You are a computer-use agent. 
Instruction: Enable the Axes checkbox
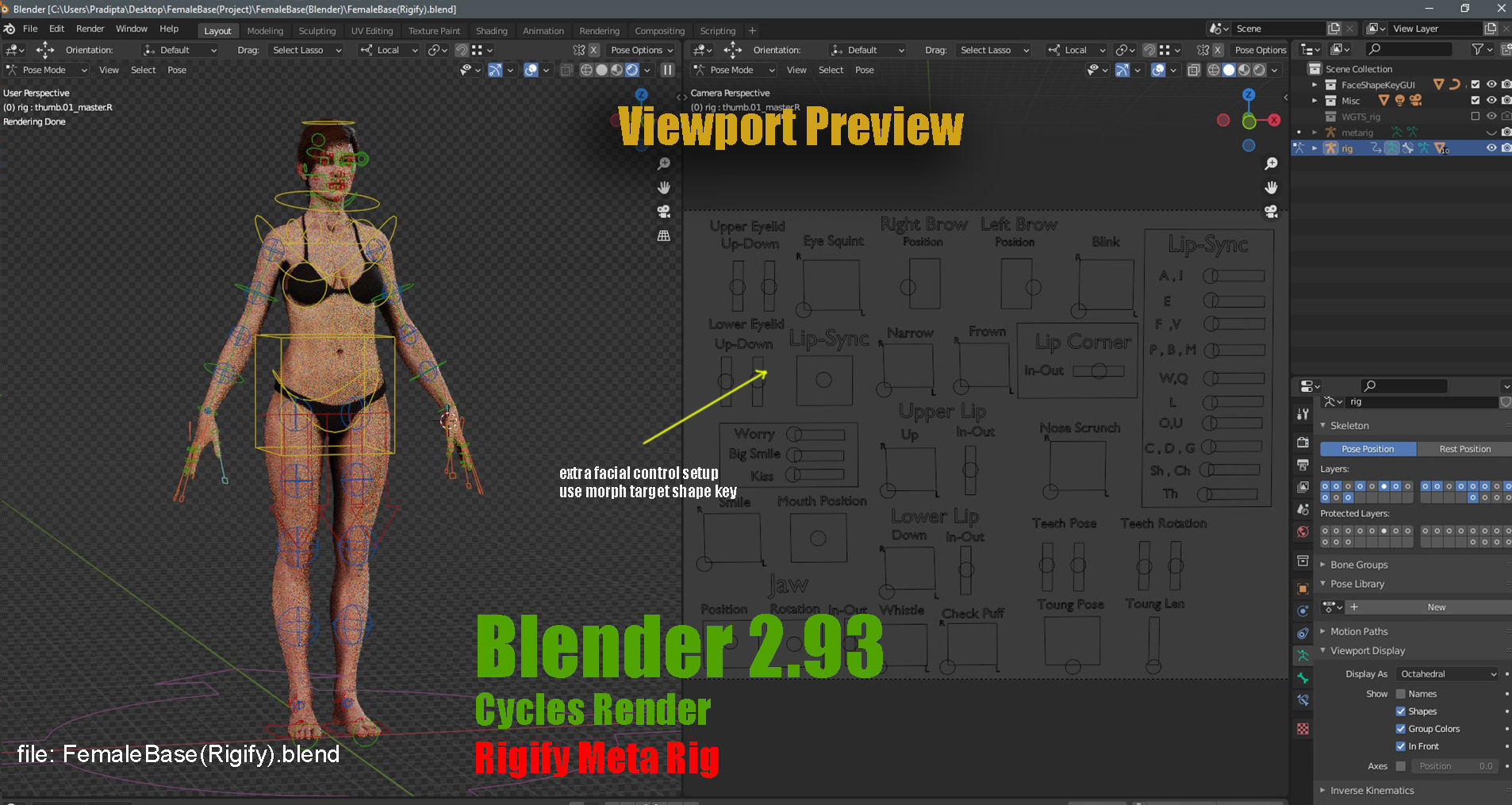[1401, 766]
